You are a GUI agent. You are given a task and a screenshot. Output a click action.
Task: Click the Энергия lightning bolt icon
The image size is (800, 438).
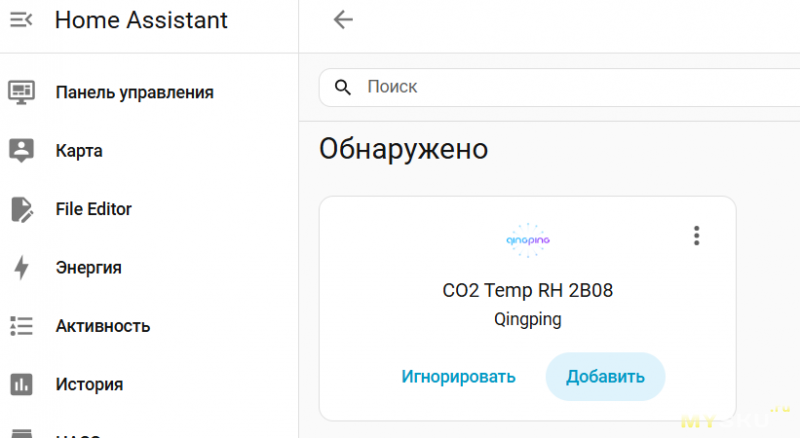pos(21,268)
